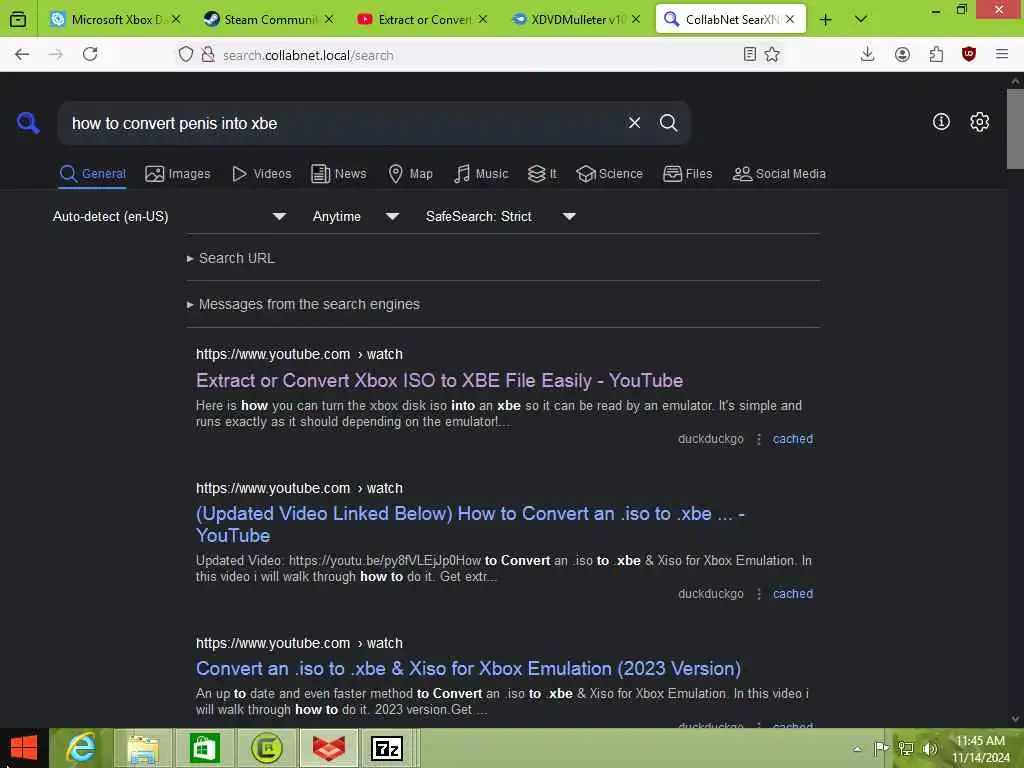
Task: Close the XDVDMulleter tab
Action: point(635,20)
